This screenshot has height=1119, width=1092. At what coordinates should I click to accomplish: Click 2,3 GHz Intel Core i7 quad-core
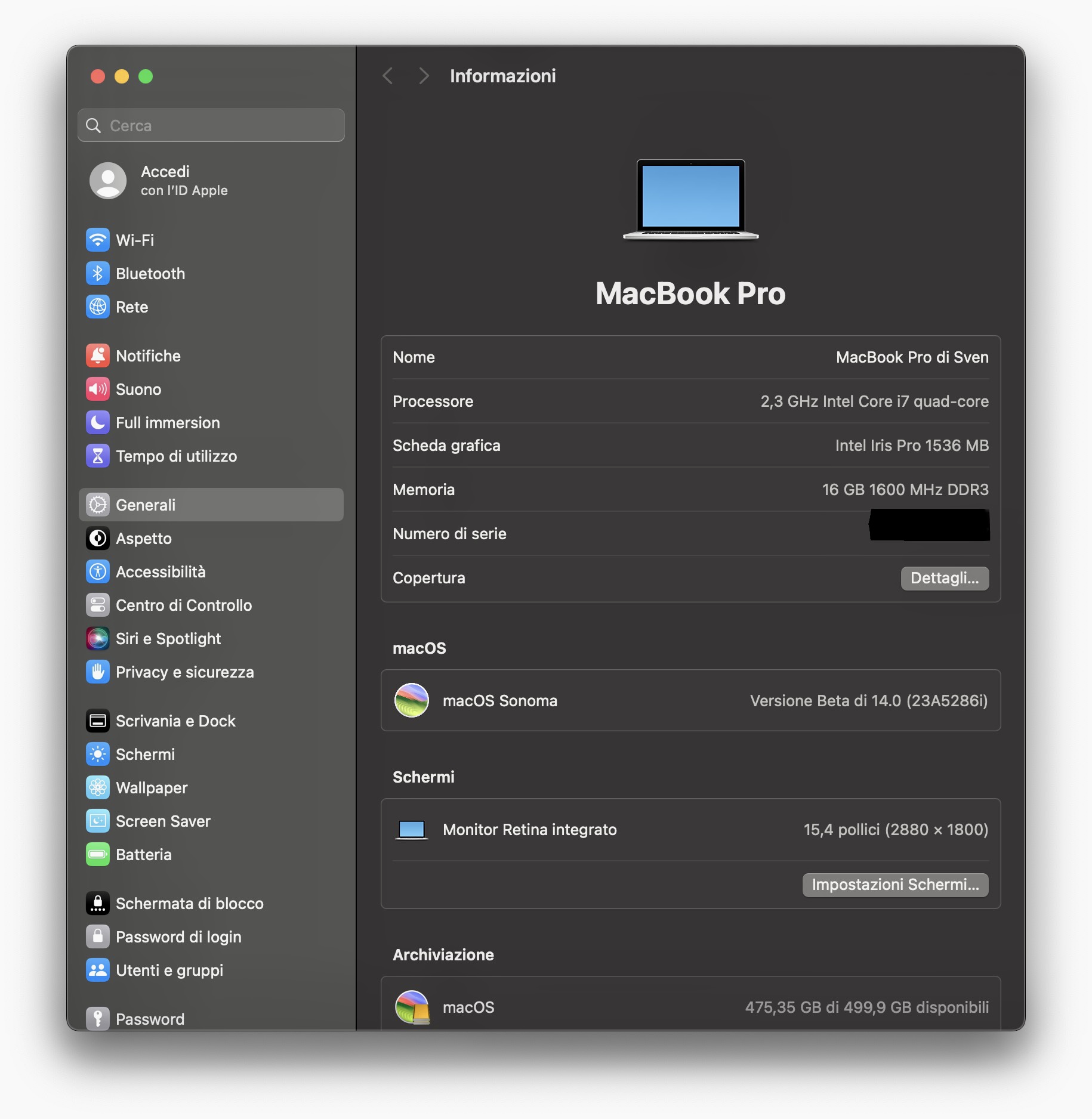[x=874, y=401]
